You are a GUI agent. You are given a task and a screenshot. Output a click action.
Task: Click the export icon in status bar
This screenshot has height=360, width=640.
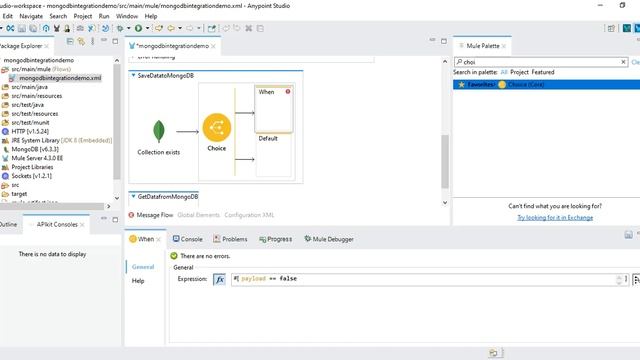point(493,353)
